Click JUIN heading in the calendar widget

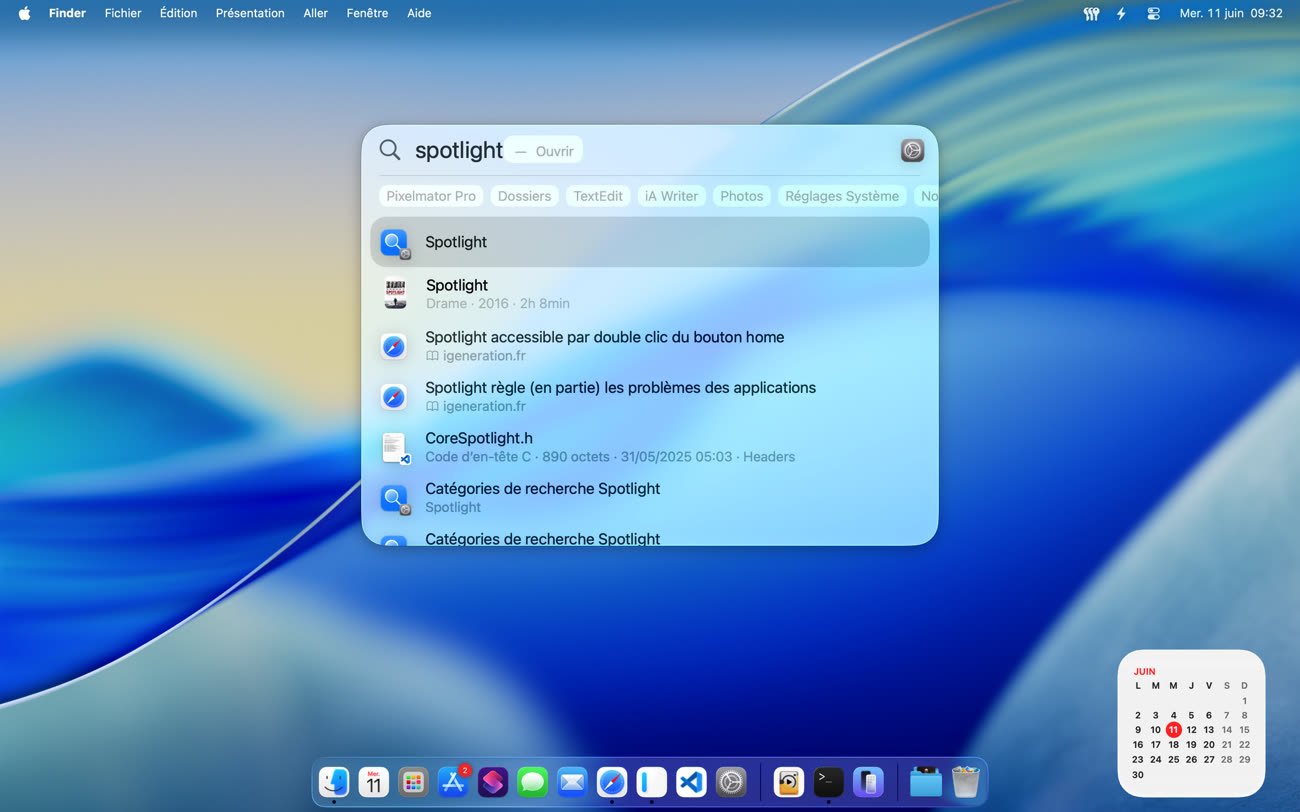(1144, 672)
